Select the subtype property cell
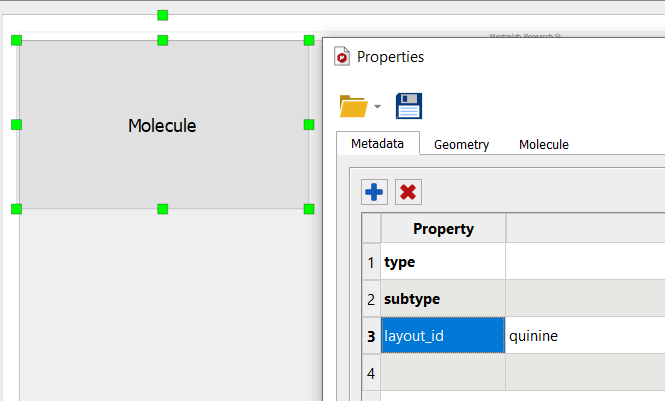The image size is (665, 401). point(443,298)
